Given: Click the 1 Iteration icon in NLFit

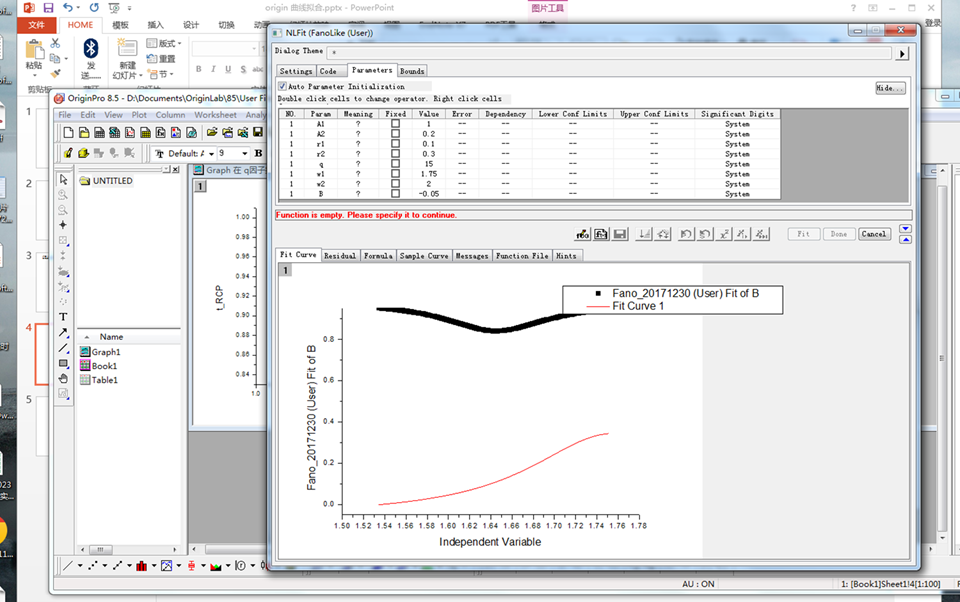Looking at the screenshot, I should [x=742, y=234].
